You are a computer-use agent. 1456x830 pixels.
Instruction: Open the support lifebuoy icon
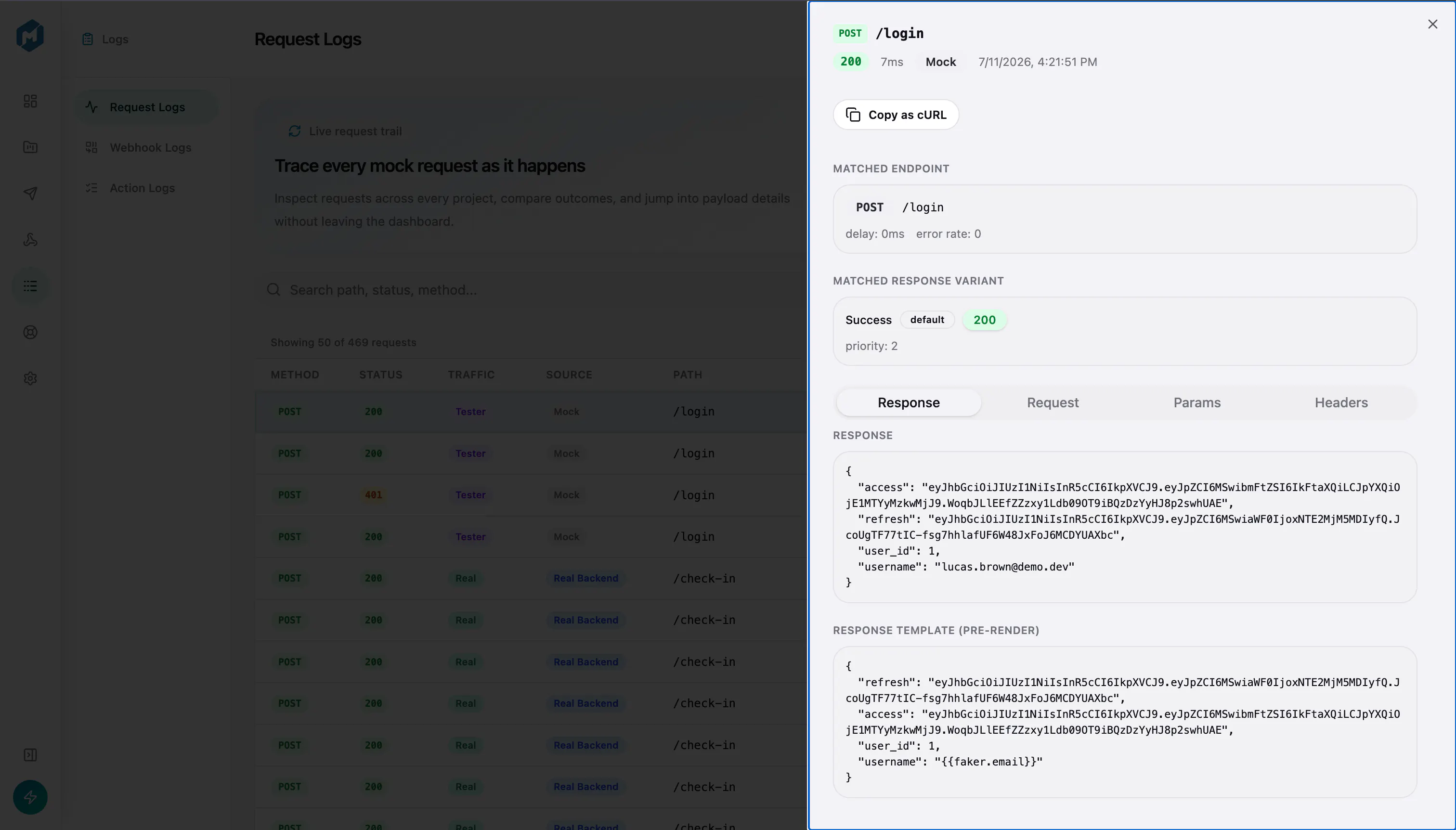point(30,332)
